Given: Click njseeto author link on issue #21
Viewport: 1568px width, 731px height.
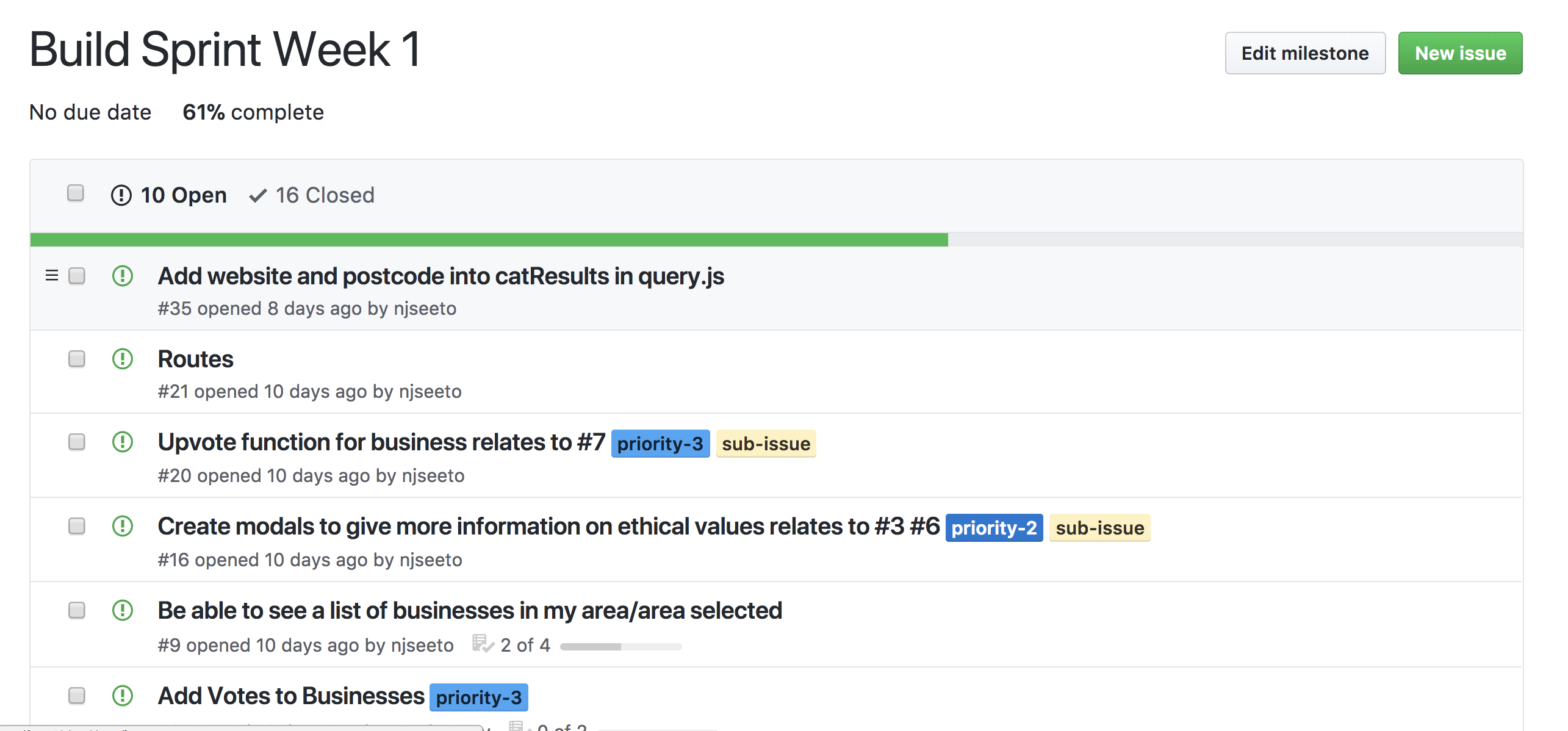Looking at the screenshot, I should point(430,392).
